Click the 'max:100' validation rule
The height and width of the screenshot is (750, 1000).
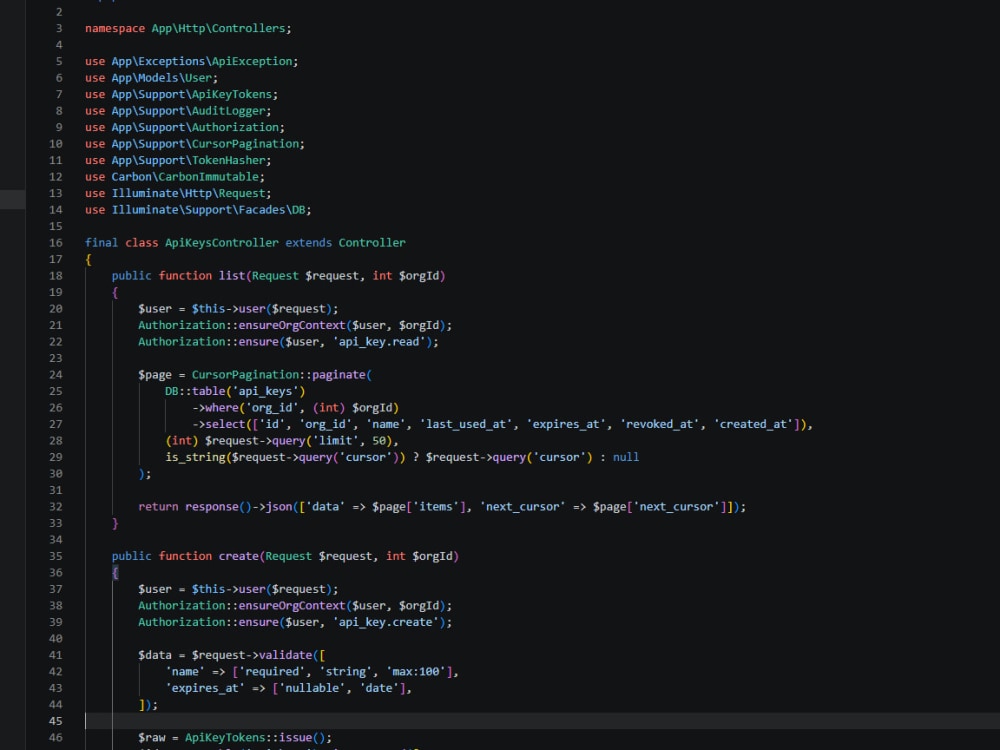415,672
